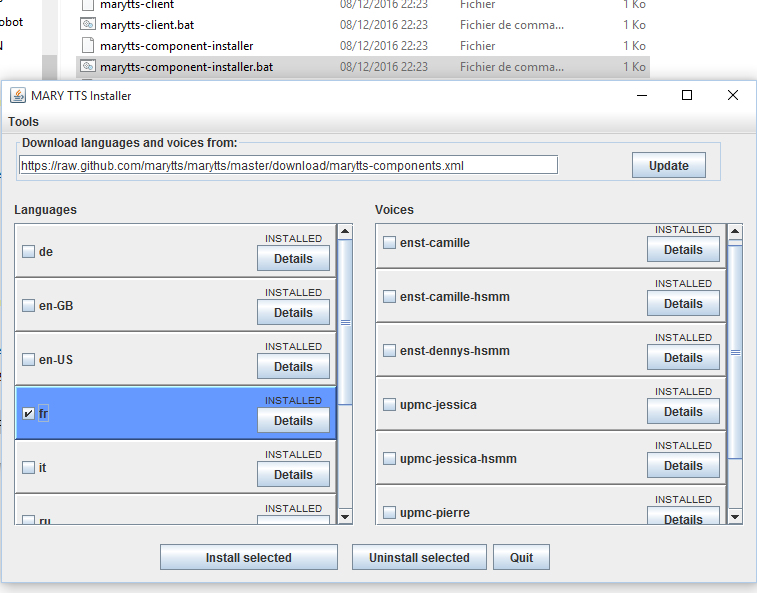The height and width of the screenshot is (593, 757).
Task: Open Details for the it language
Action: [293, 475]
